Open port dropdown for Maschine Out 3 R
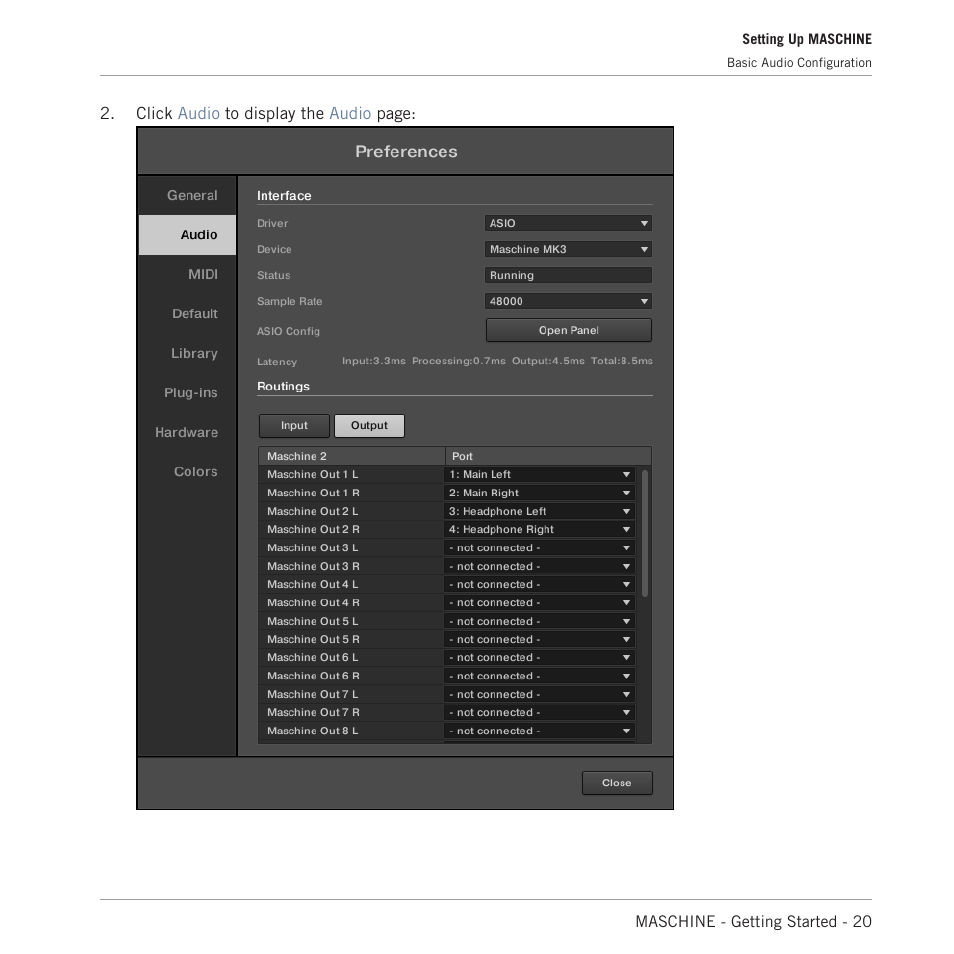 (540, 566)
